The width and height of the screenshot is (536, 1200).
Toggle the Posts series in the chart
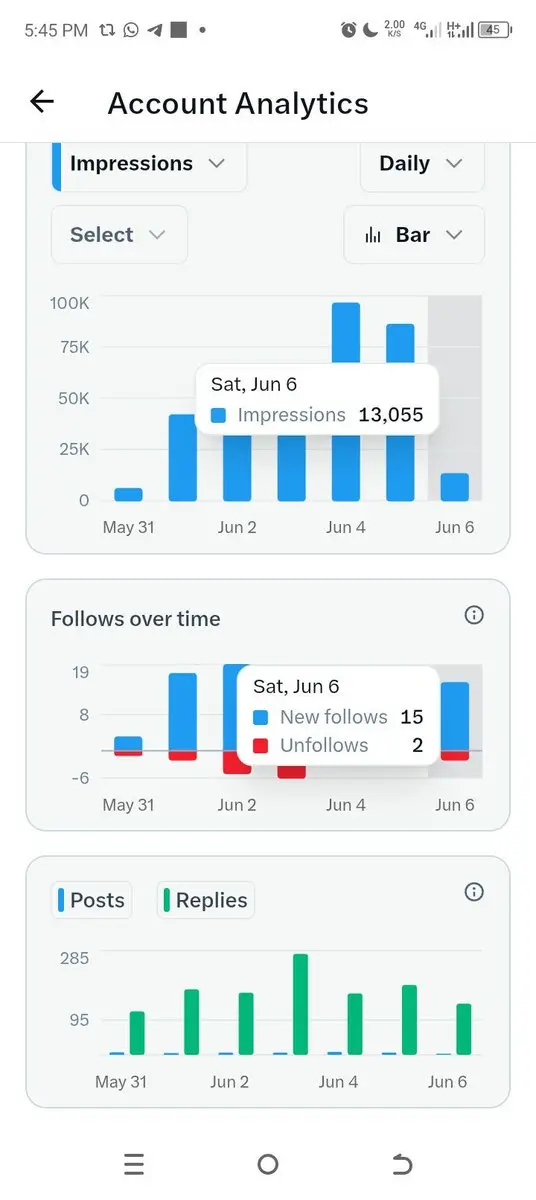(x=91, y=900)
